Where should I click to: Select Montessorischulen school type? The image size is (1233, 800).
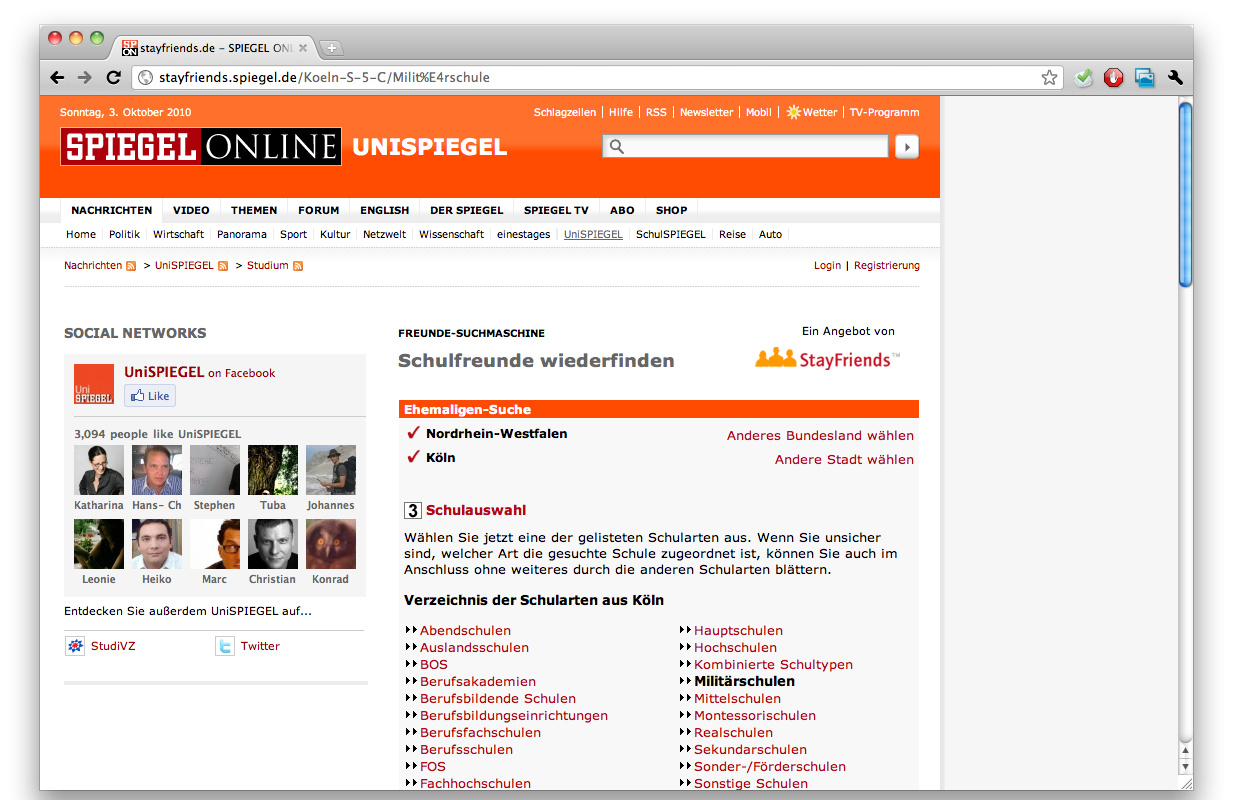point(755,716)
